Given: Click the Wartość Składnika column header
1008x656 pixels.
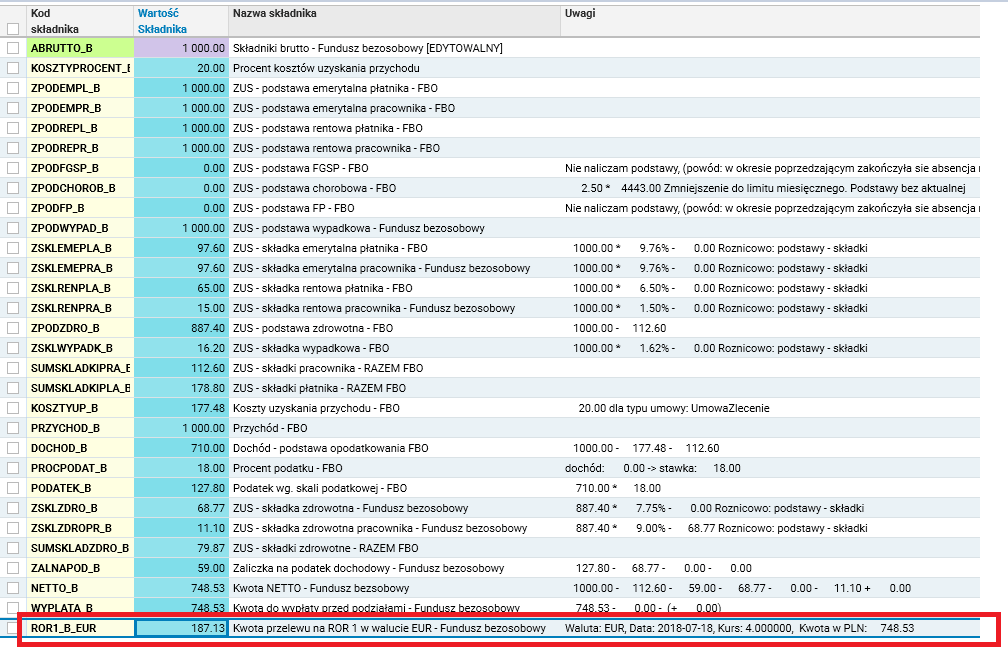Looking at the screenshot, I should point(181,21).
